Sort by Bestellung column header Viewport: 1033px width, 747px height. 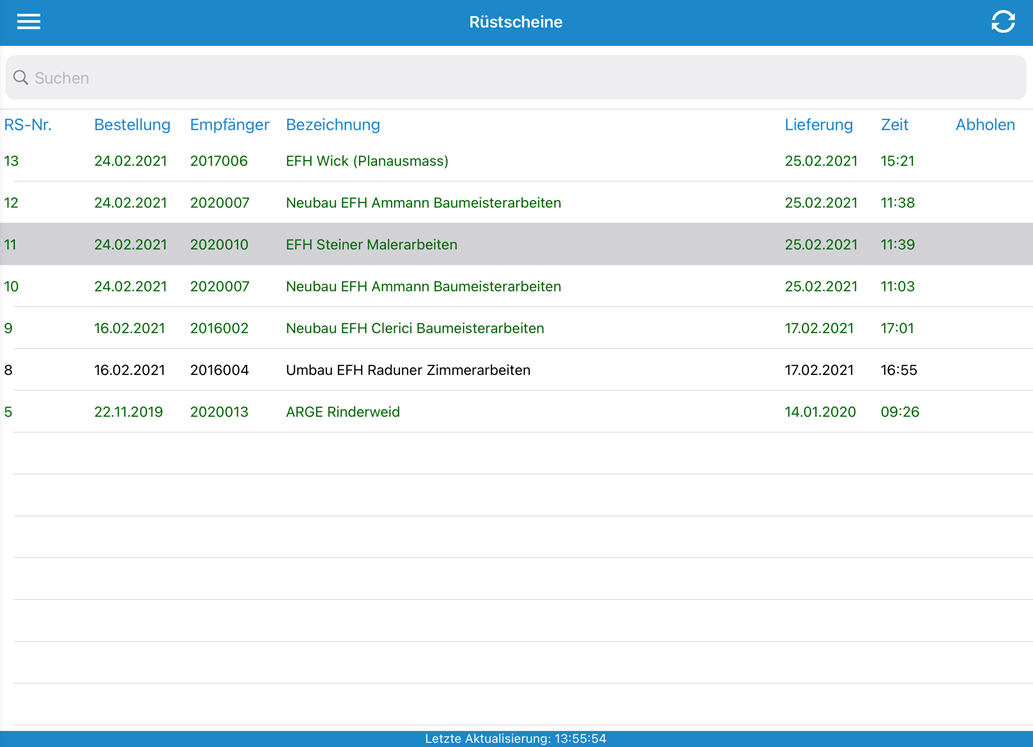pyautogui.click(x=132, y=124)
